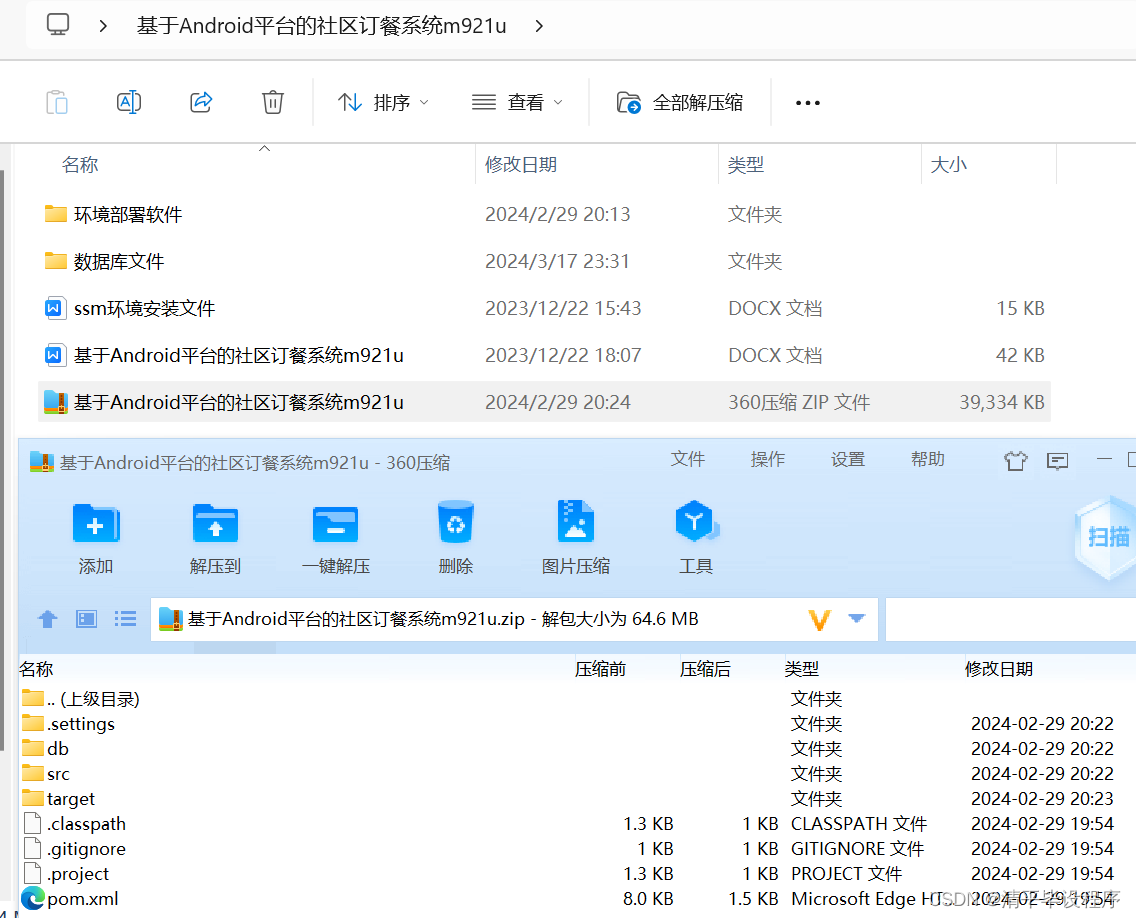Click the ZIP archive icon in Explorer list
The image size is (1136, 918).
click(x=55, y=402)
